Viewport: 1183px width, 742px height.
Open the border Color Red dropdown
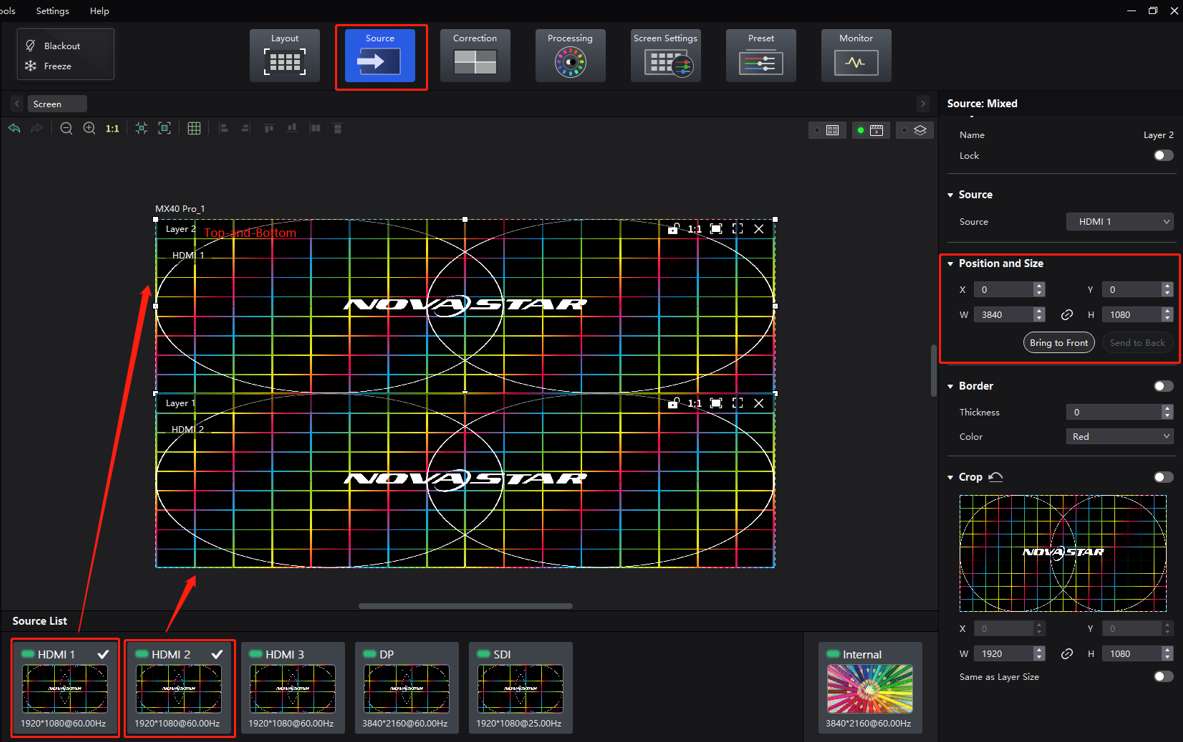(x=1120, y=436)
